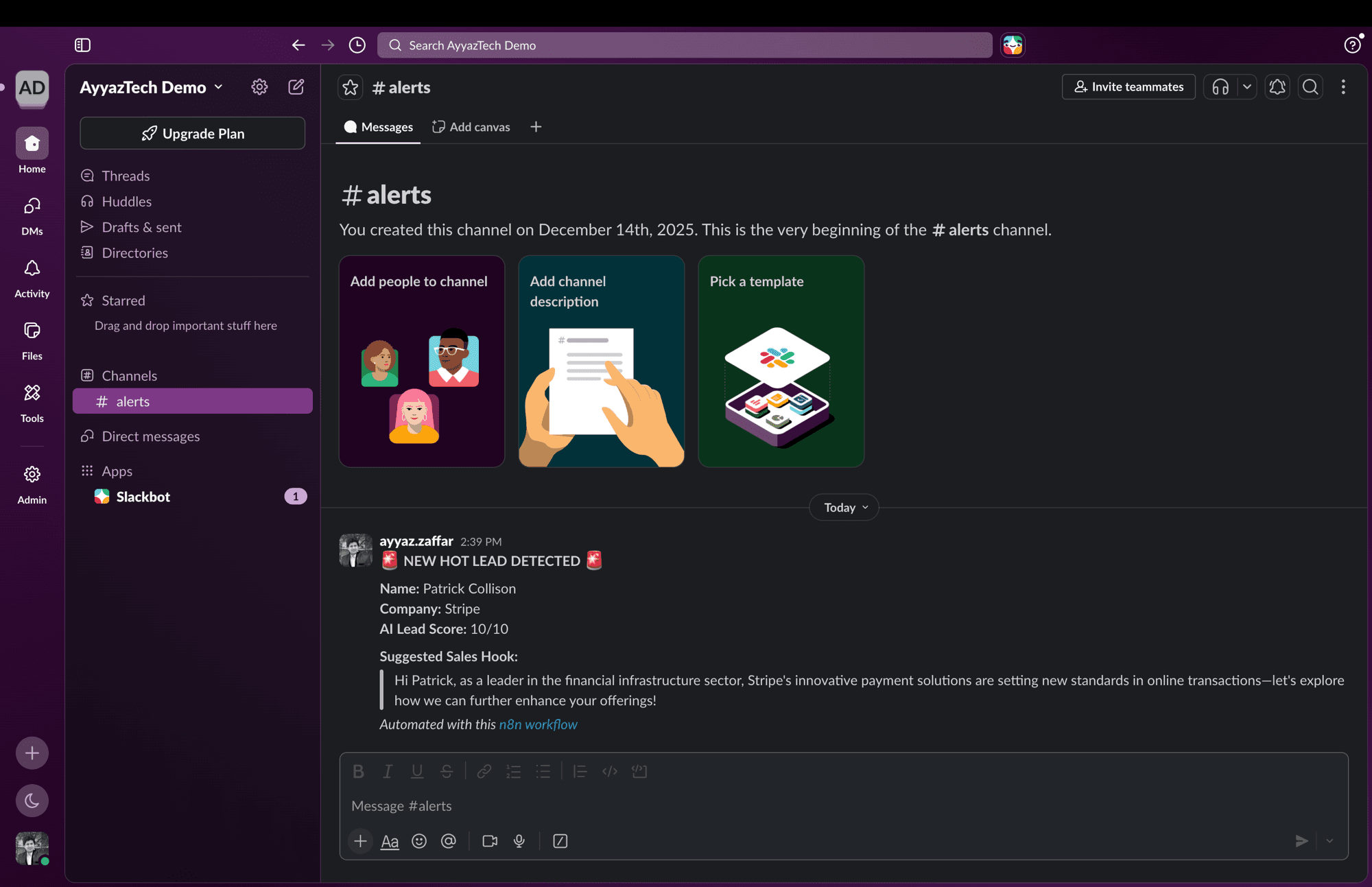Open channel details from # alerts title

(401, 87)
